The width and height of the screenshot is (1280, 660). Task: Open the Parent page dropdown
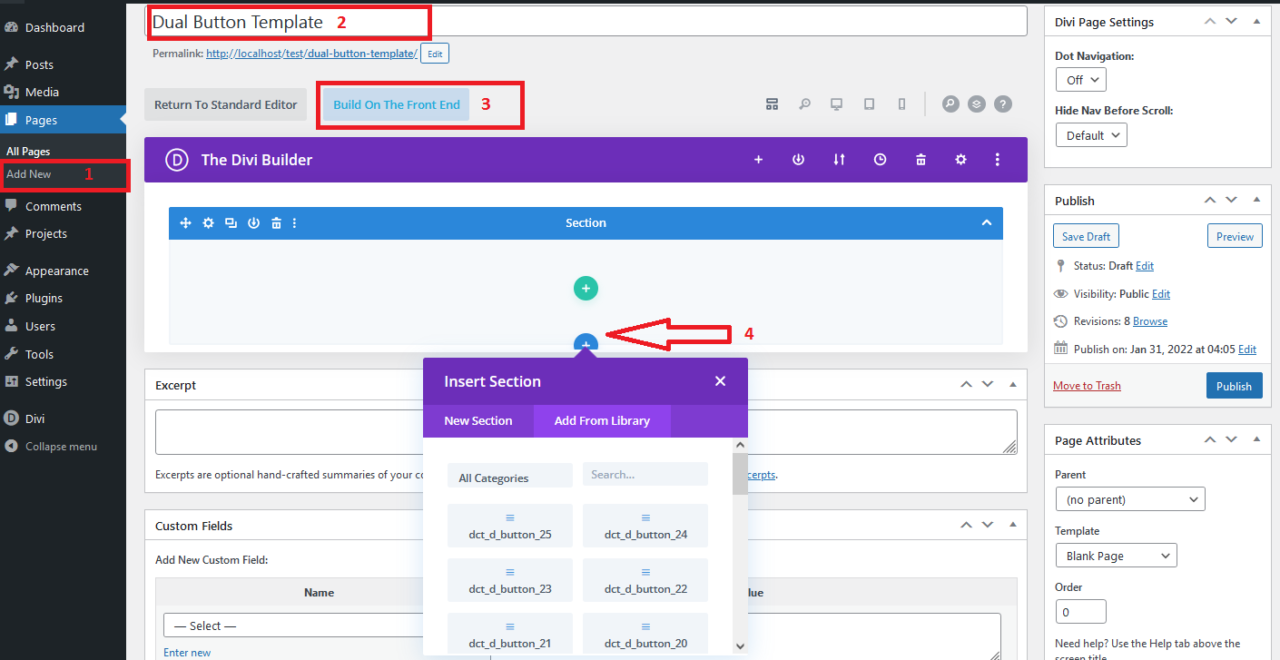coord(1130,499)
